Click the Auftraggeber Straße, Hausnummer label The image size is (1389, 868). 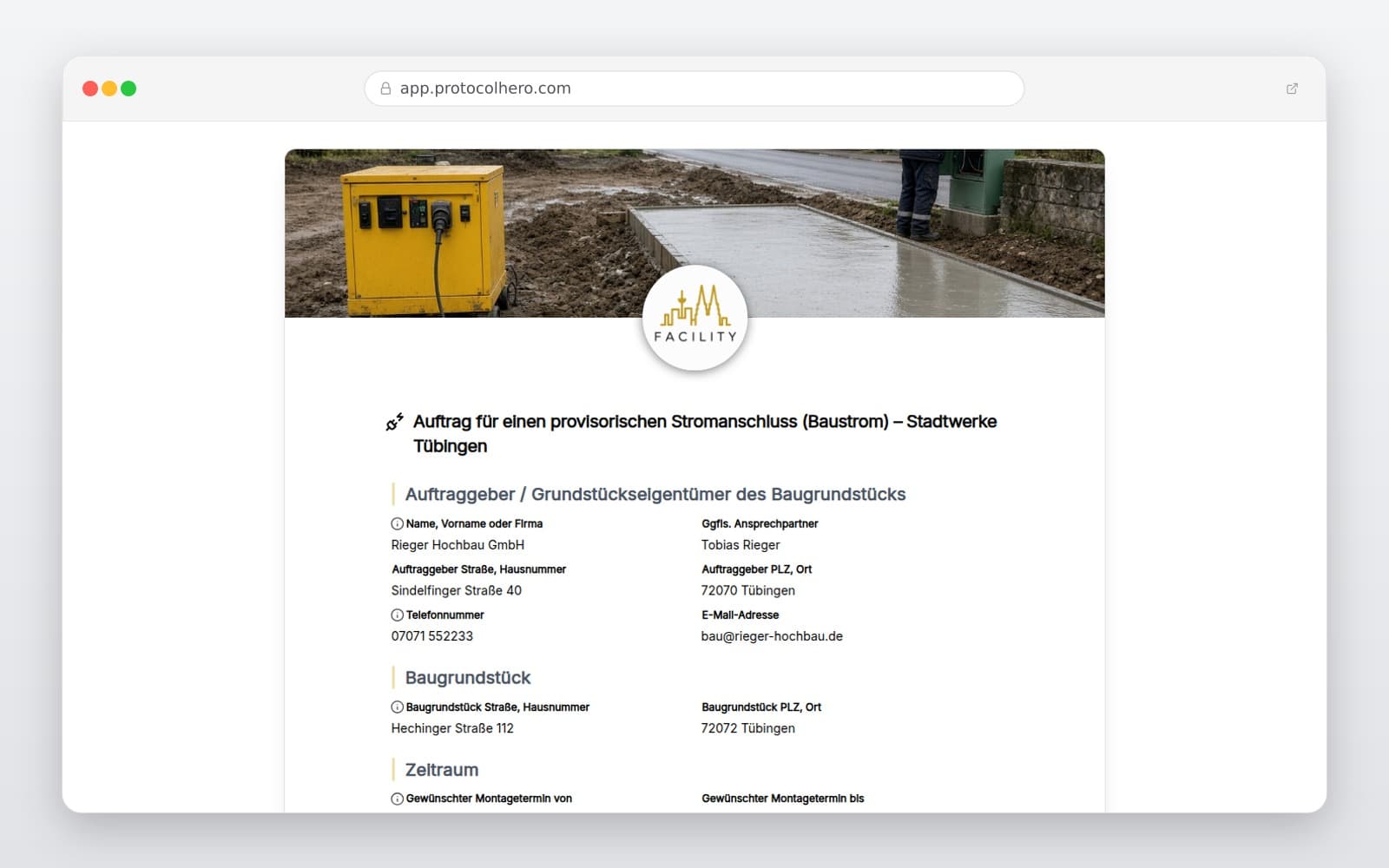[x=478, y=569]
